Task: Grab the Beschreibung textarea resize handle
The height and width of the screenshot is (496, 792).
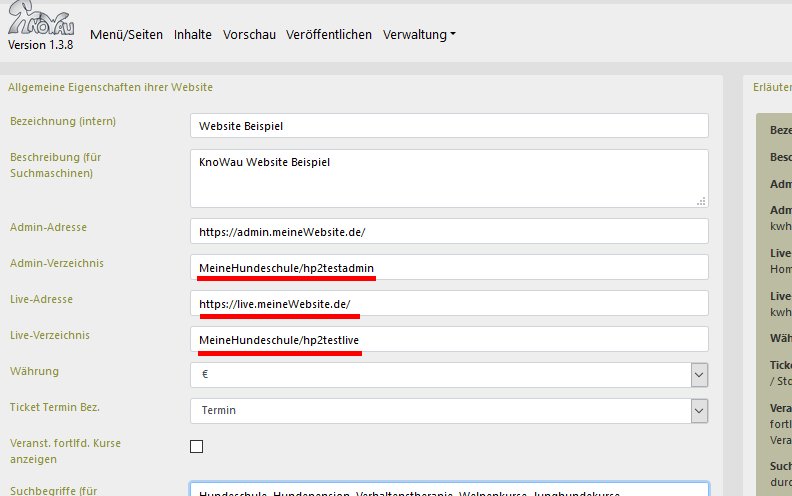Action: [x=702, y=201]
